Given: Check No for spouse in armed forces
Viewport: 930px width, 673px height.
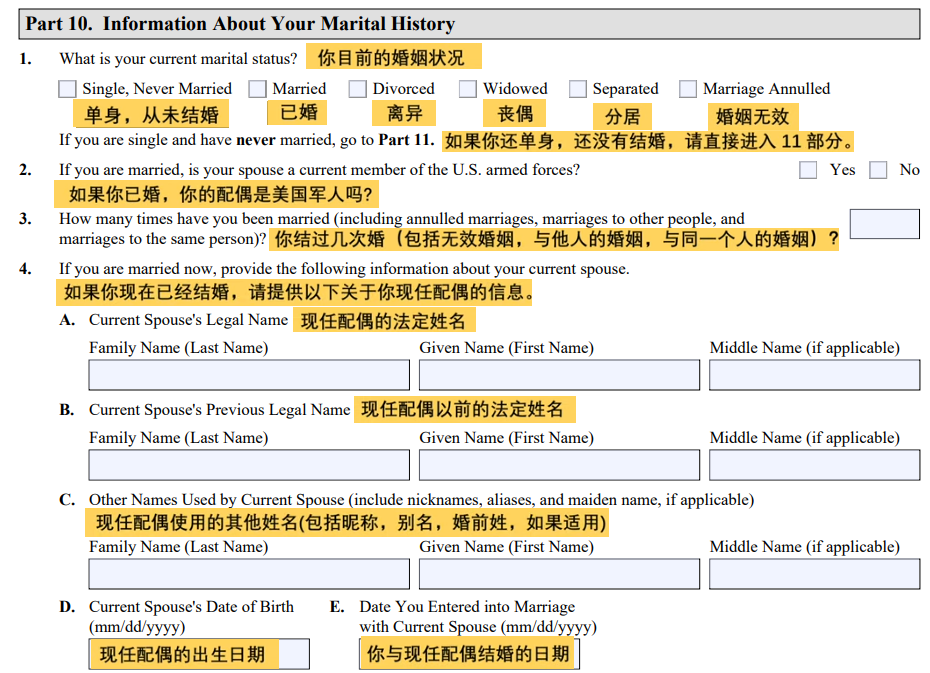Looking at the screenshot, I should [x=878, y=170].
